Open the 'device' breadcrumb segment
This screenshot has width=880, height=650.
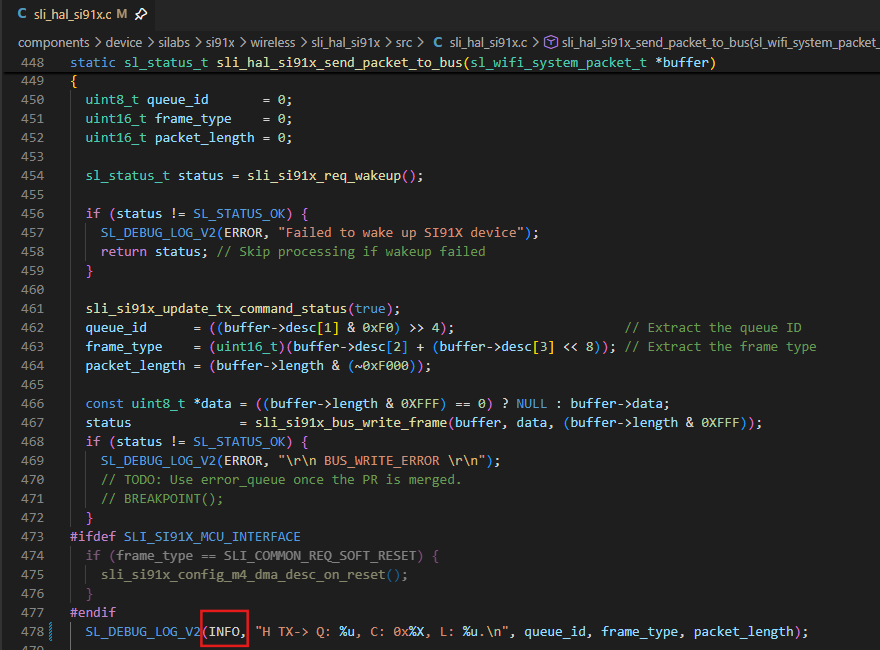(x=123, y=43)
